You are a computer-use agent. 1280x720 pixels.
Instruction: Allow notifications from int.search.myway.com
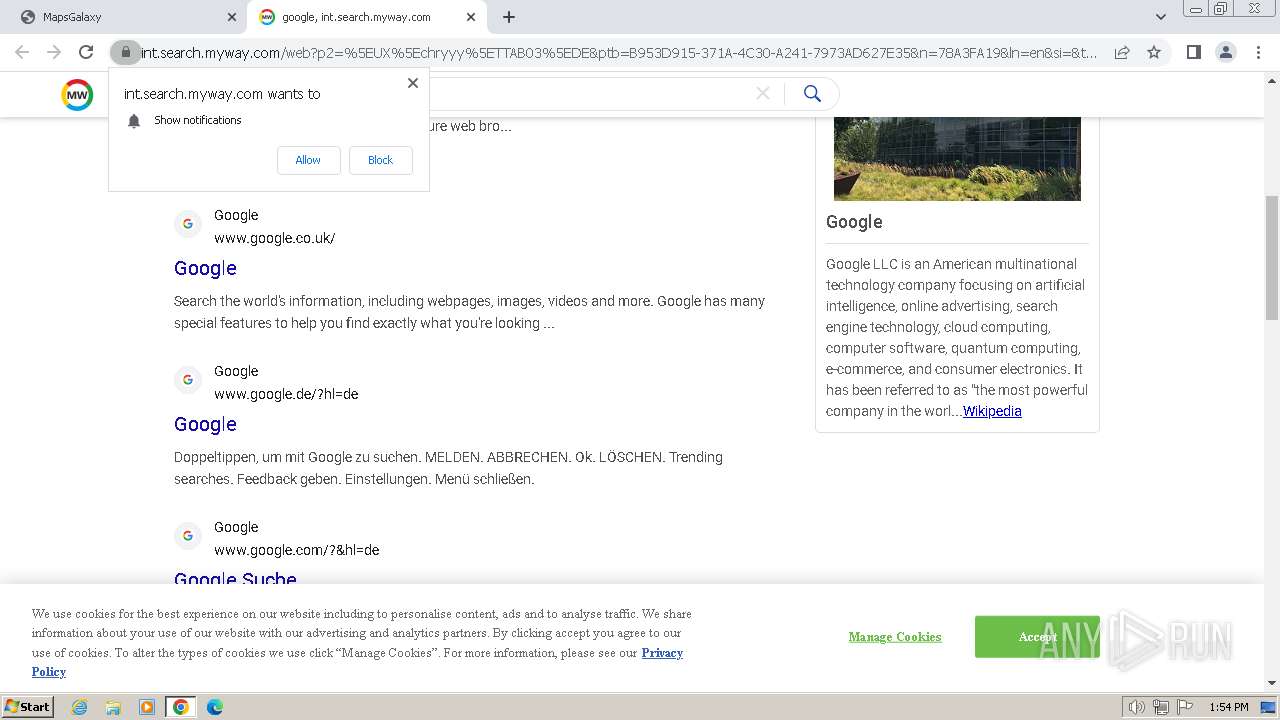pos(308,160)
